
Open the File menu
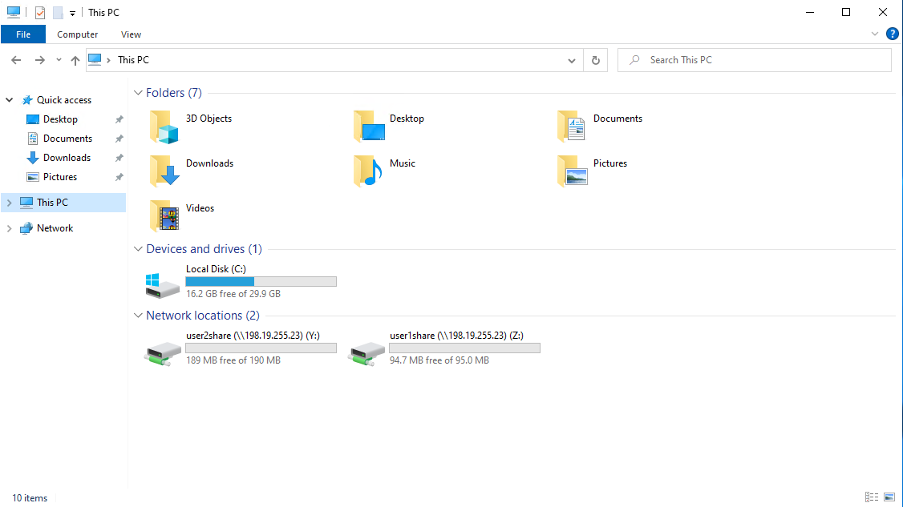(x=23, y=35)
